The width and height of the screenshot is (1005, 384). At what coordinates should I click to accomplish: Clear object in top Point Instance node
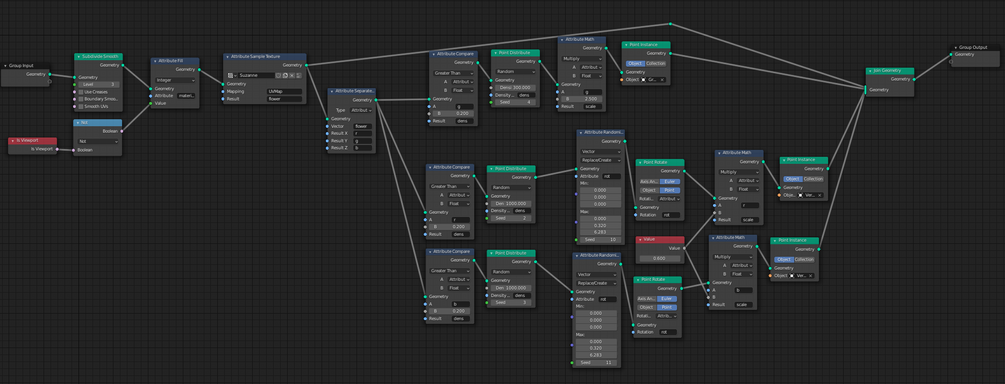click(662, 79)
